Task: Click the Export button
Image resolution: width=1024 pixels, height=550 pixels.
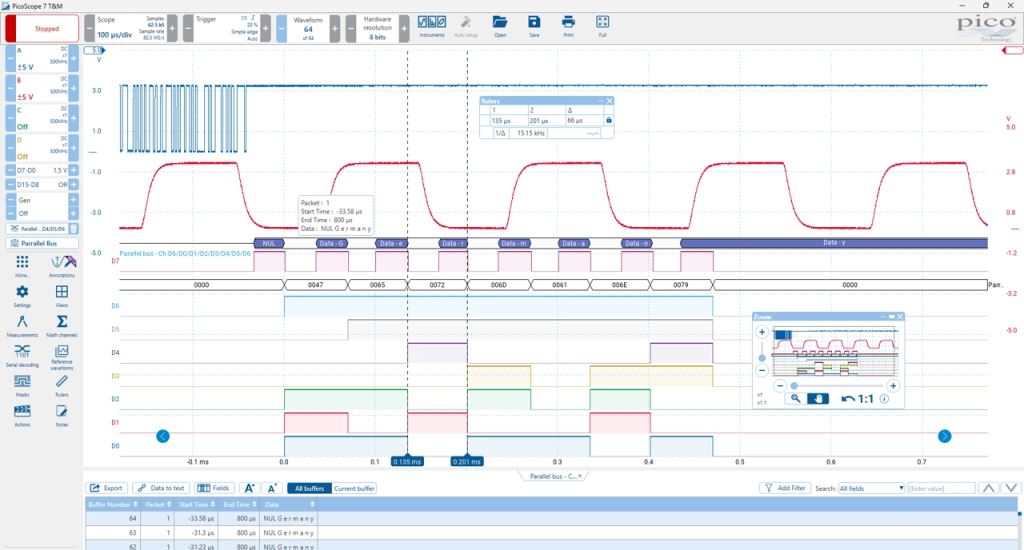Action: pyautogui.click(x=106, y=489)
